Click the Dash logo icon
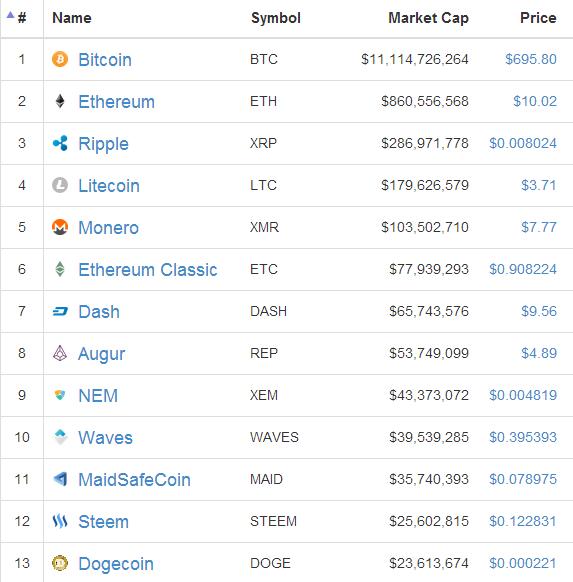This screenshot has height=582, width=573. 60,311
